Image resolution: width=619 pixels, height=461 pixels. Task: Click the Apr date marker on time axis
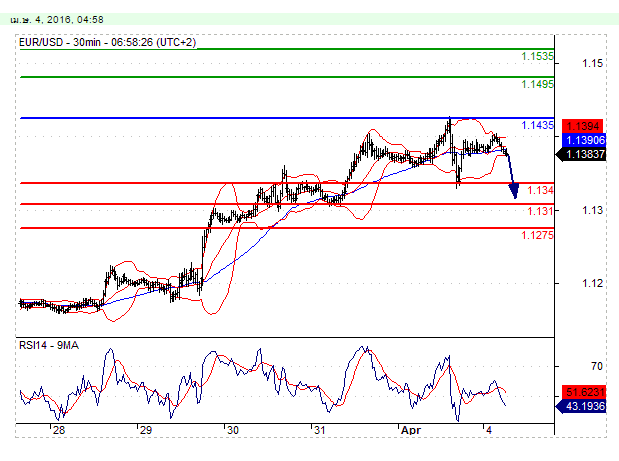pos(410,429)
